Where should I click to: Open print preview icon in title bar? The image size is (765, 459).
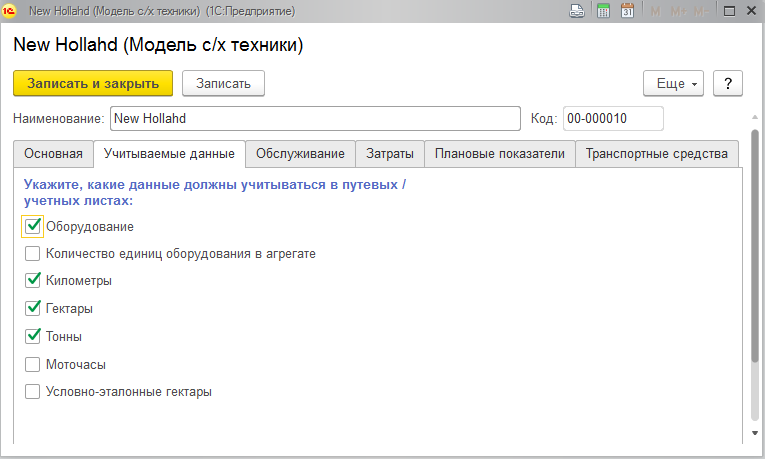coord(577,11)
